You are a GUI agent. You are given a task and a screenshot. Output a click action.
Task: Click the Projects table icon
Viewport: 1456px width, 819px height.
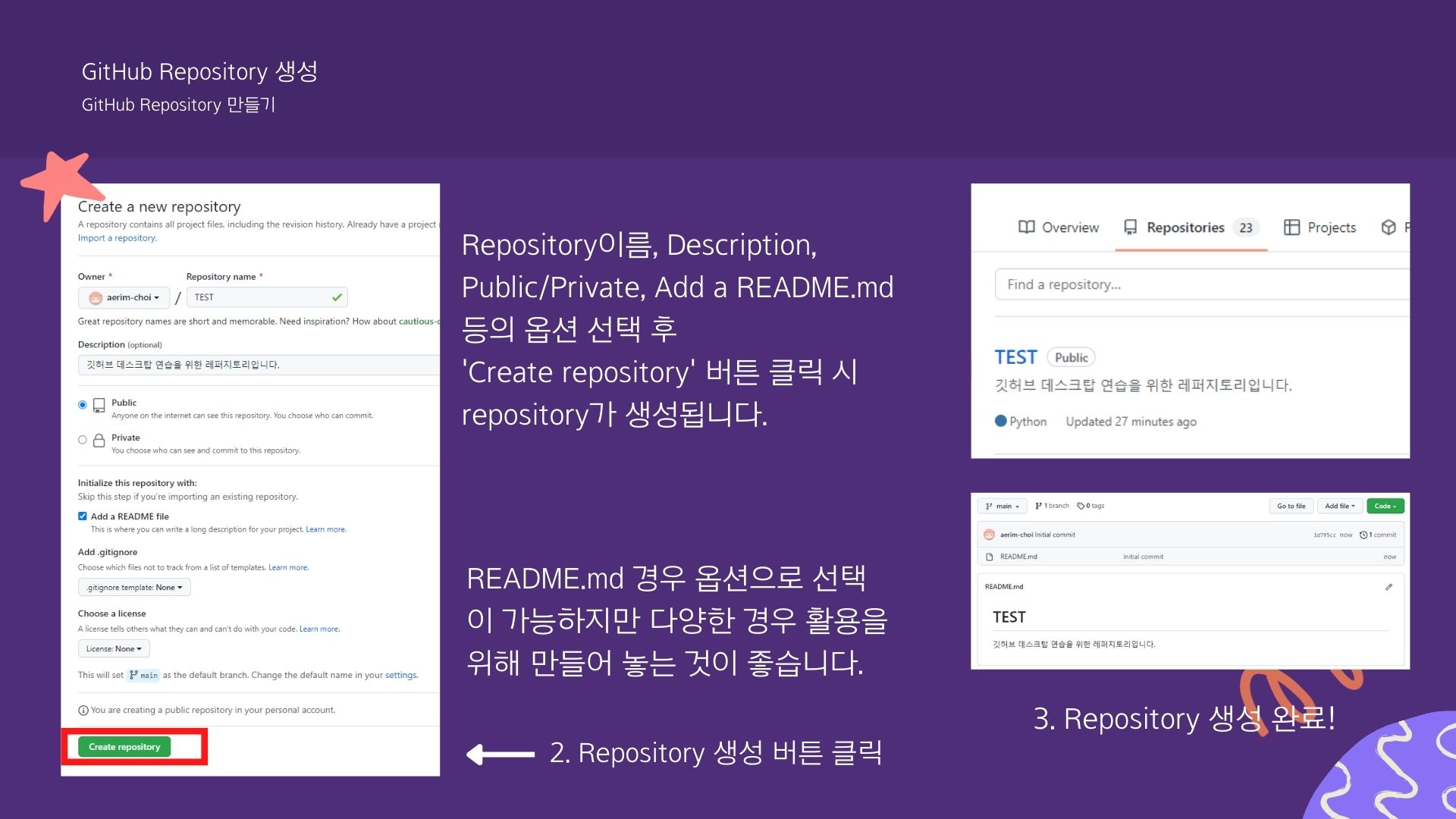pos(1291,227)
